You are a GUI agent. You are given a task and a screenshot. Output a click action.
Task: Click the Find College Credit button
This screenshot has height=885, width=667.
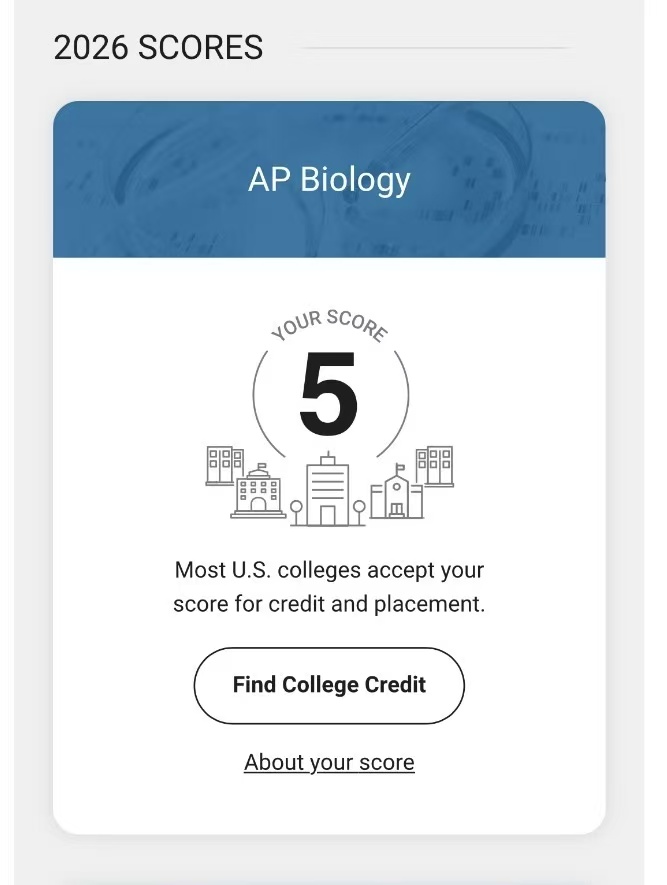tap(329, 685)
